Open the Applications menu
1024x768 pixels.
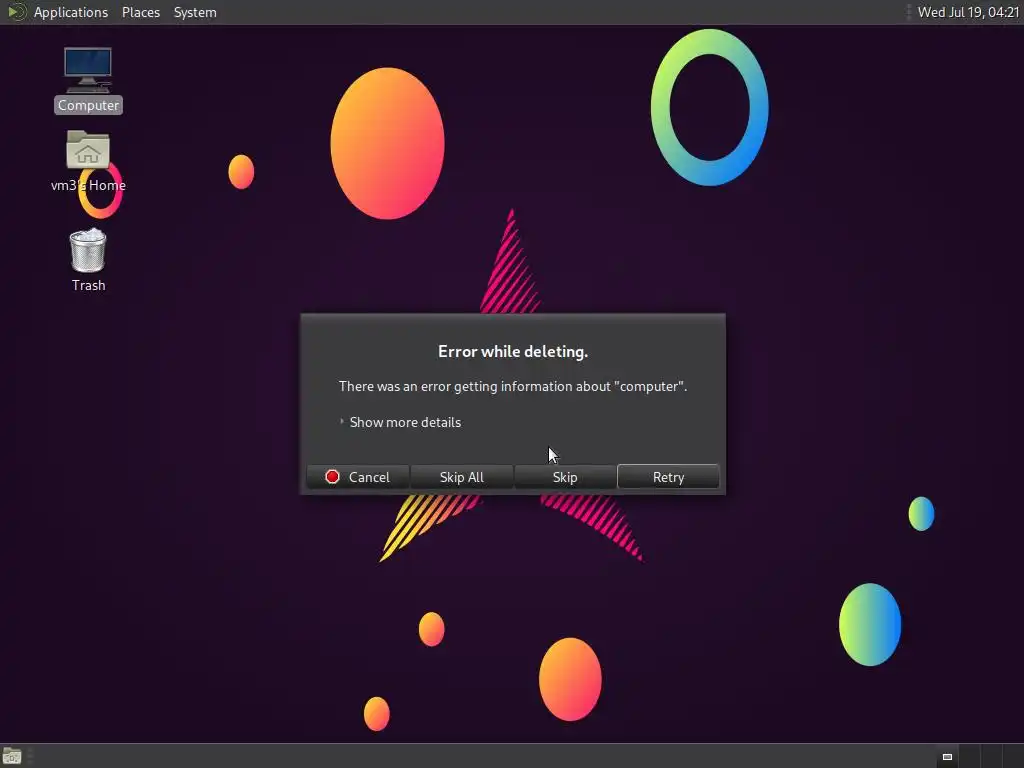[x=71, y=12]
